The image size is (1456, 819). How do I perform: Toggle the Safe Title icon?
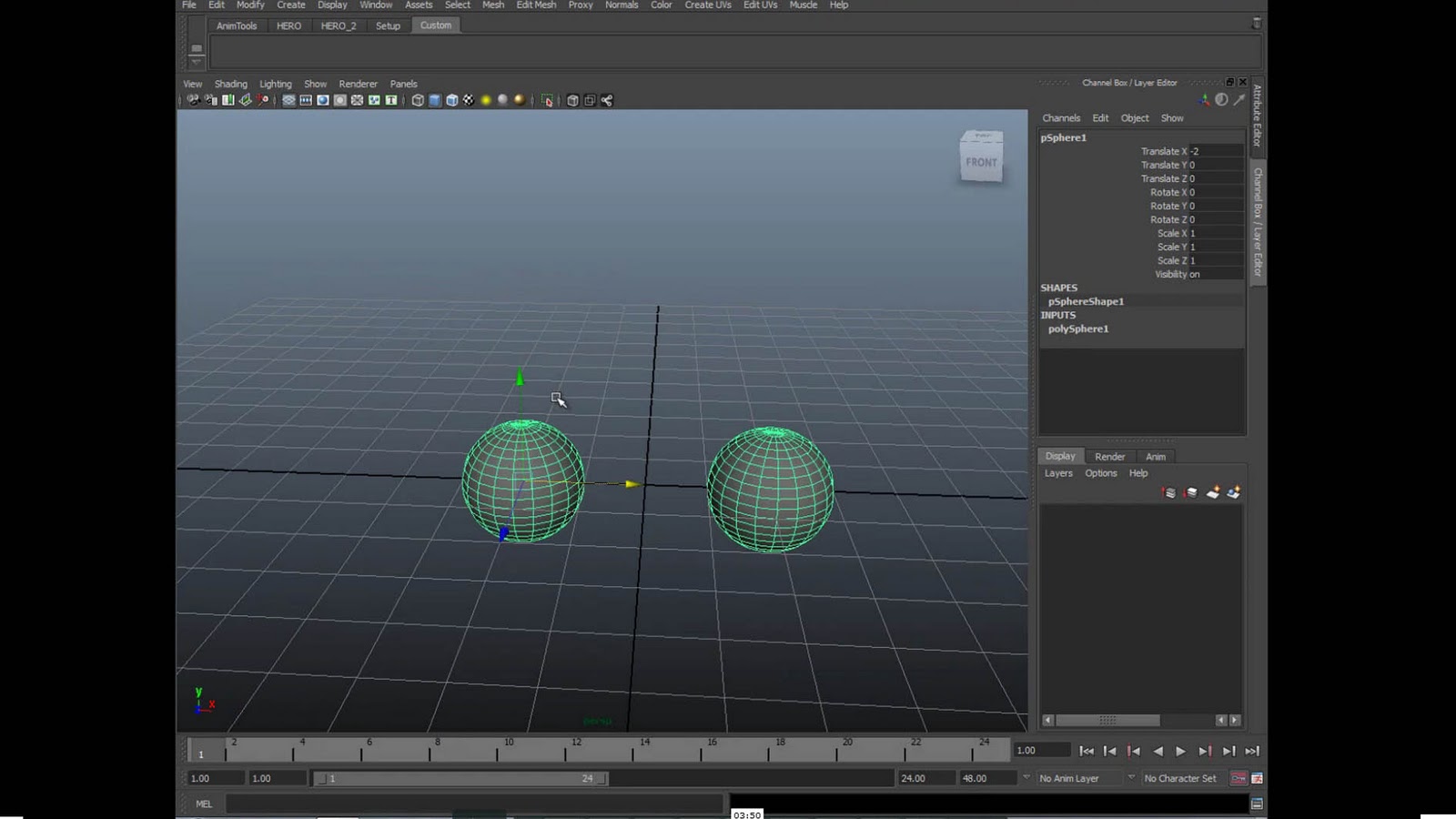coord(391,100)
